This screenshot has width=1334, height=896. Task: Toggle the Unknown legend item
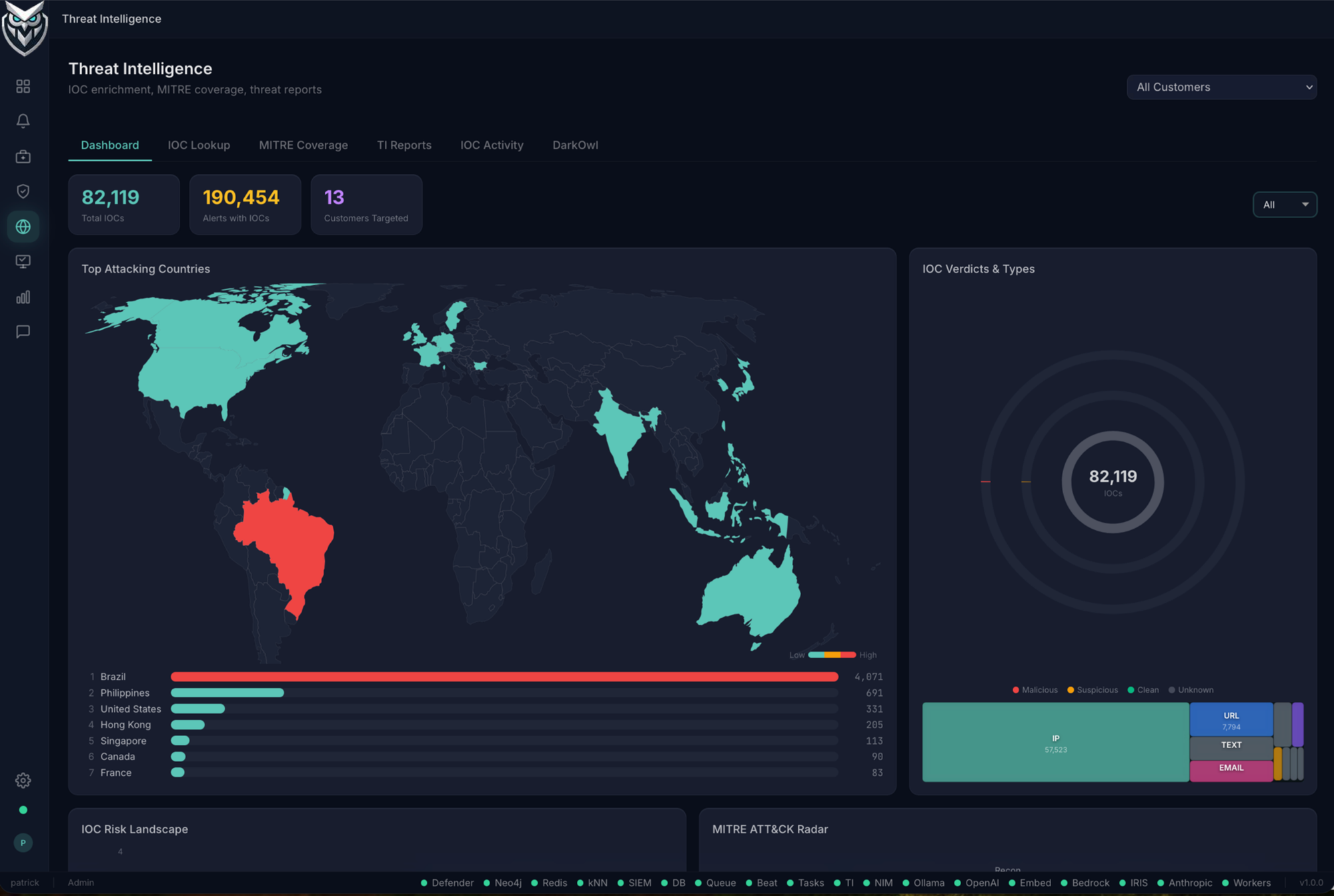coord(1191,690)
